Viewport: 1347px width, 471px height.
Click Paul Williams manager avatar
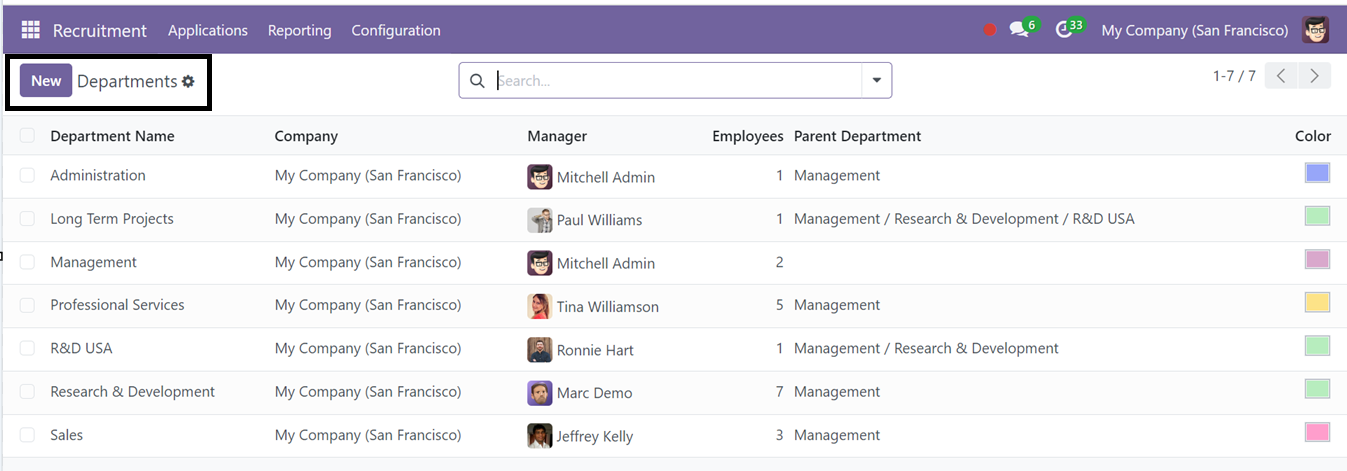[x=540, y=220]
